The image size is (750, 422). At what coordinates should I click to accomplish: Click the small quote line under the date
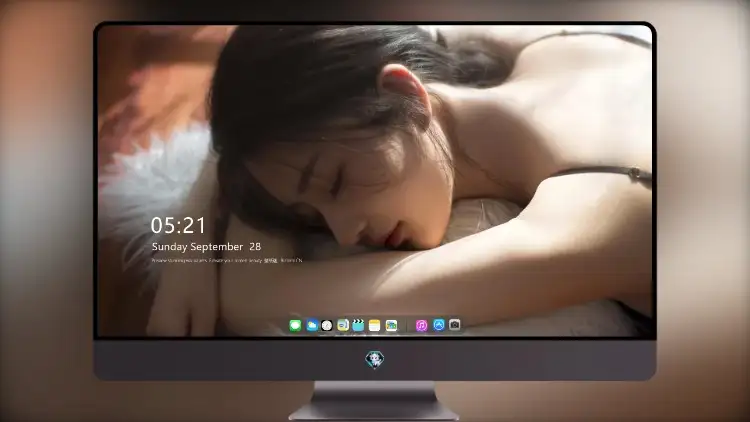pyautogui.click(x=227, y=261)
